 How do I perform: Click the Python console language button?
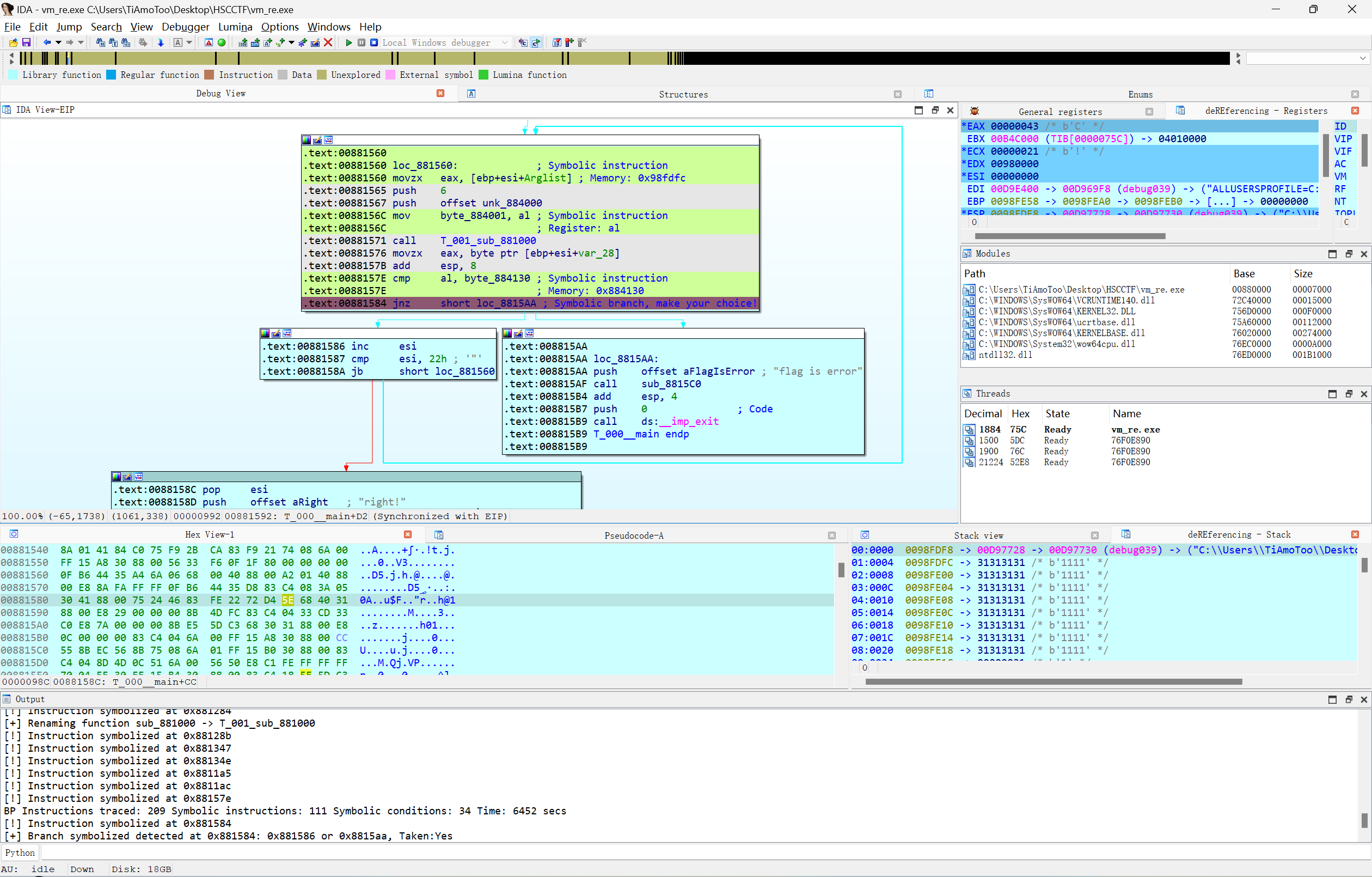[20, 852]
